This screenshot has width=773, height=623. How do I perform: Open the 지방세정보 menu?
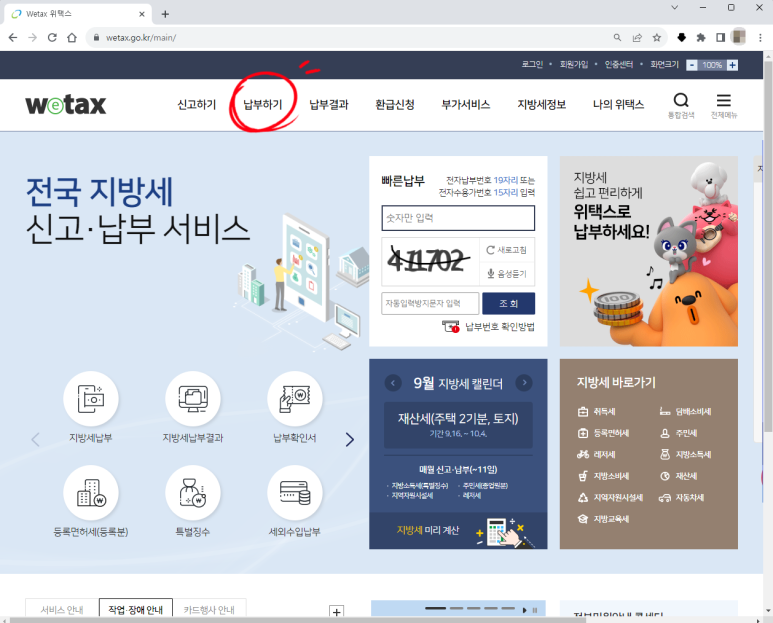[542, 104]
